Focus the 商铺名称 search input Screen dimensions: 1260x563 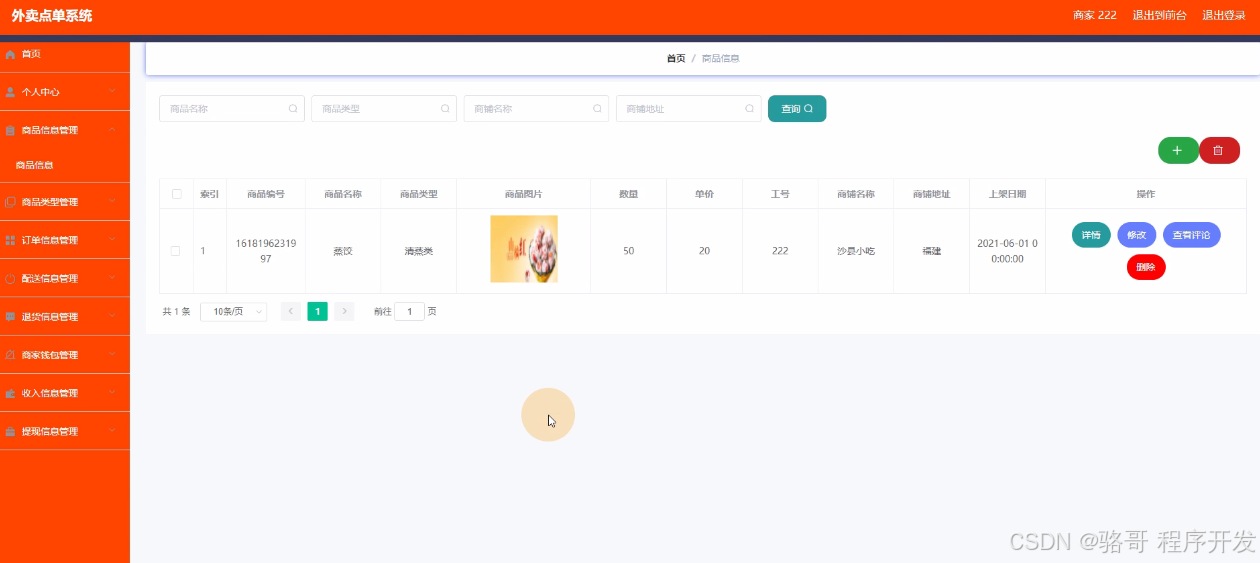tap(536, 109)
